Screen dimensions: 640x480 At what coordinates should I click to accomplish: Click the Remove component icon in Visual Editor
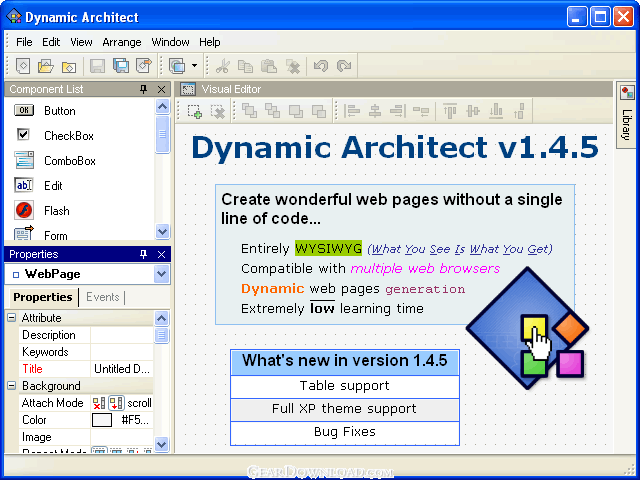pos(218,111)
